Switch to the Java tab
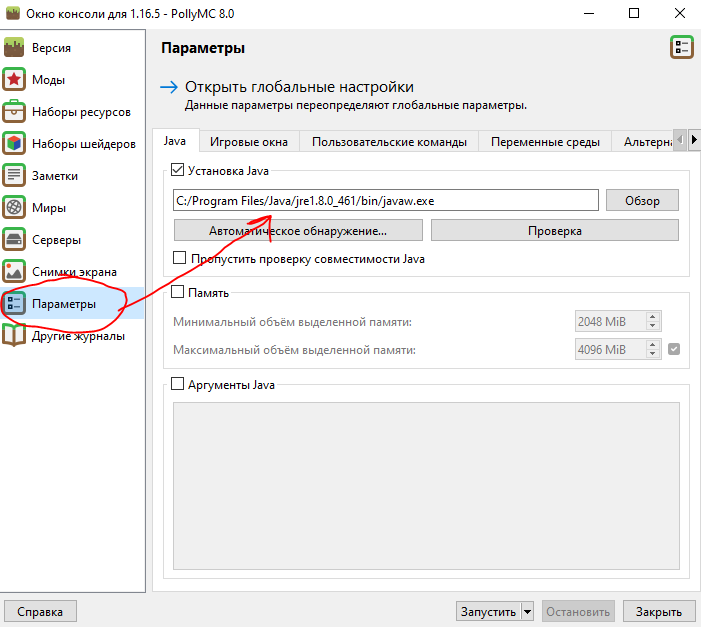 coord(175,141)
